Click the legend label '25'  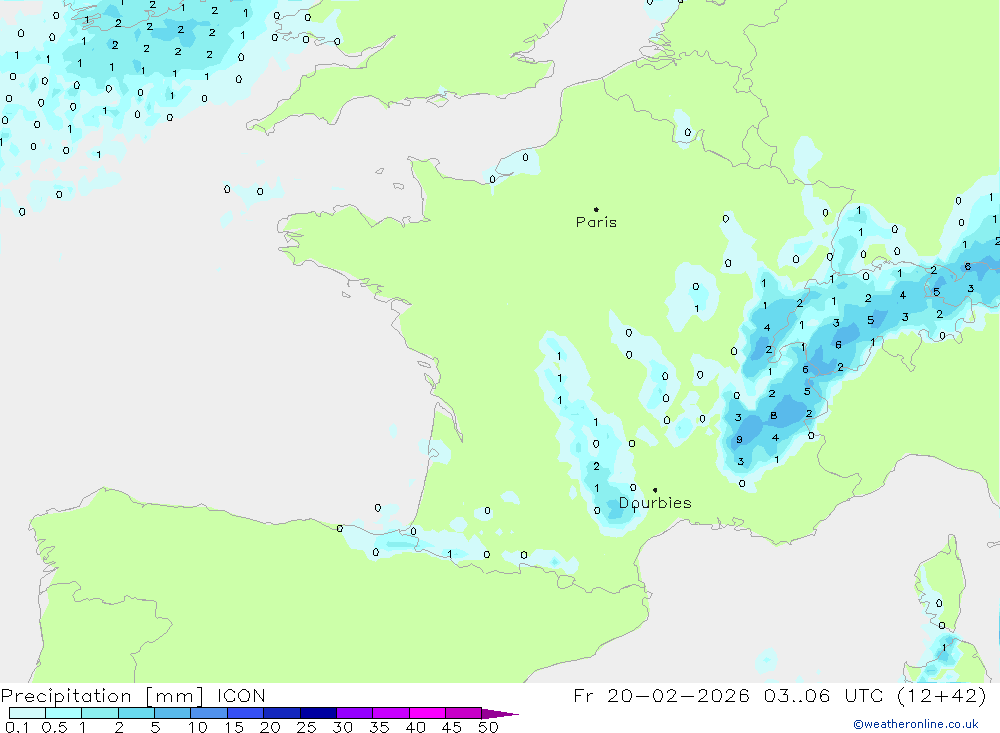pyautogui.click(x=307, y=727)
